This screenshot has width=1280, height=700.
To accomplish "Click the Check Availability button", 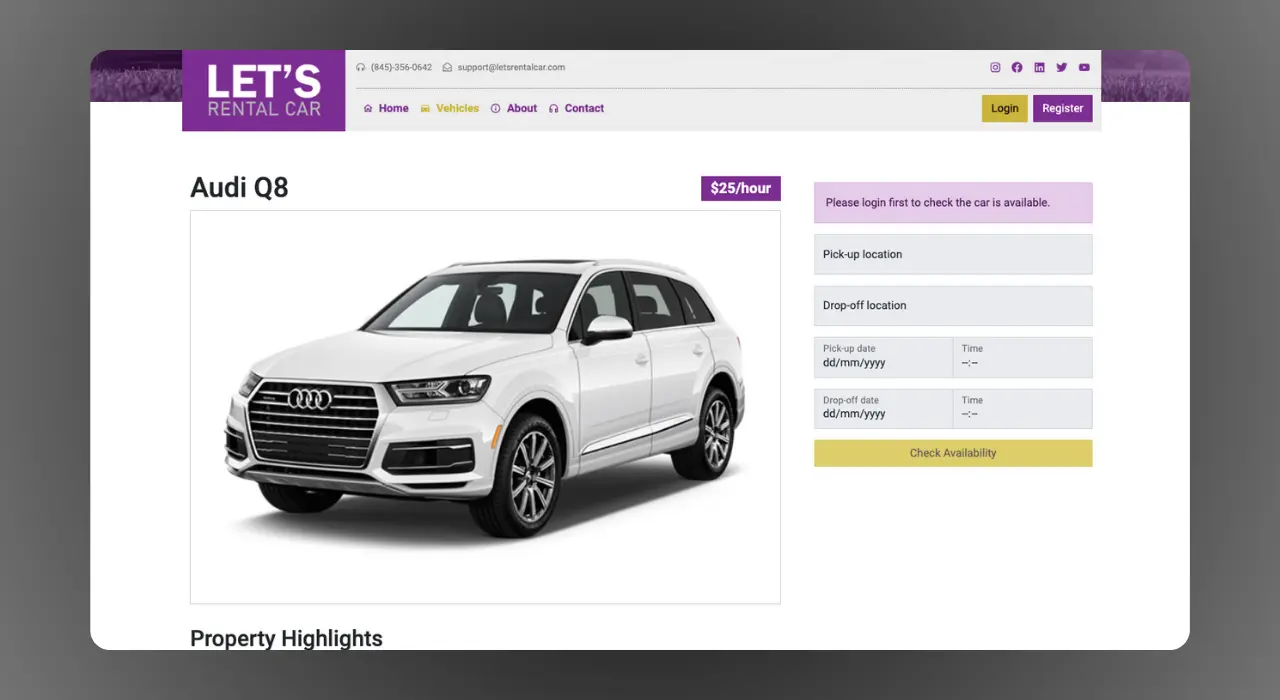I will click(x=953, y=453).
